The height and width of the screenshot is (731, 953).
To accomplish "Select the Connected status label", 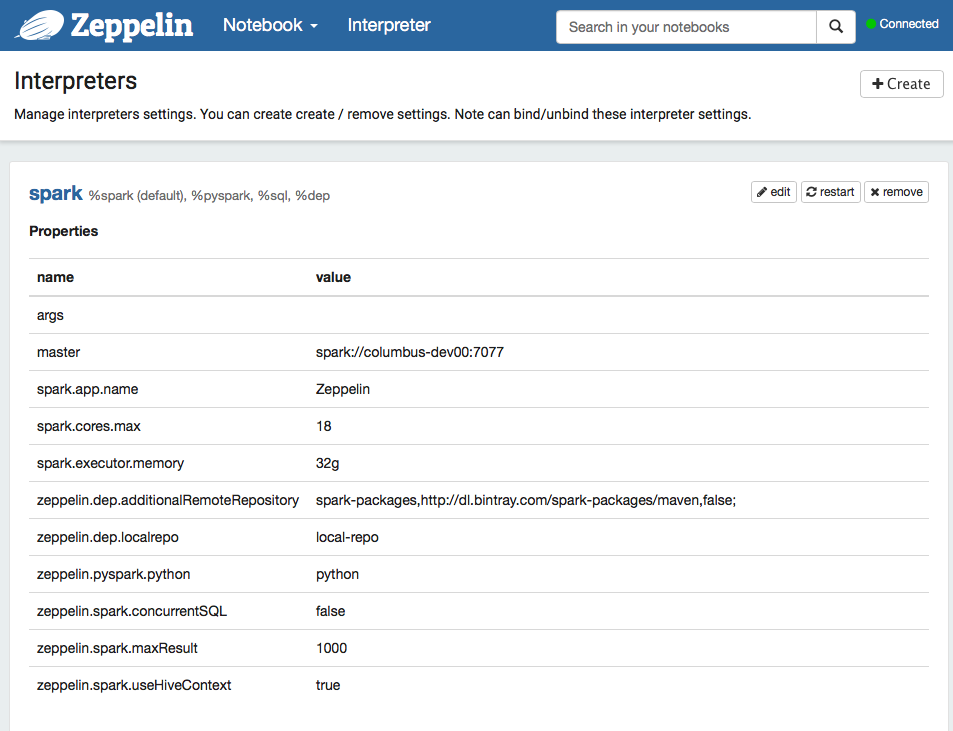I will (909, 24).
